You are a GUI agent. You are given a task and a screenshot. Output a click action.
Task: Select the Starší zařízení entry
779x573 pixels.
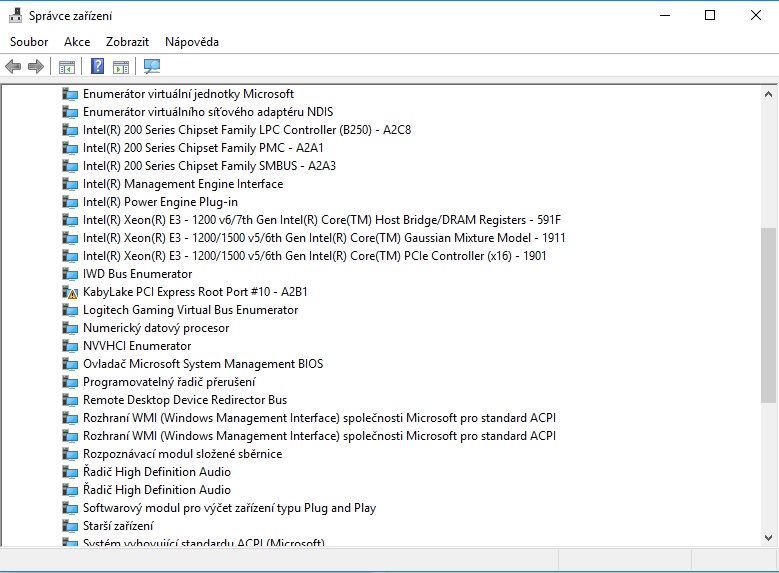[x=118, y=526]
